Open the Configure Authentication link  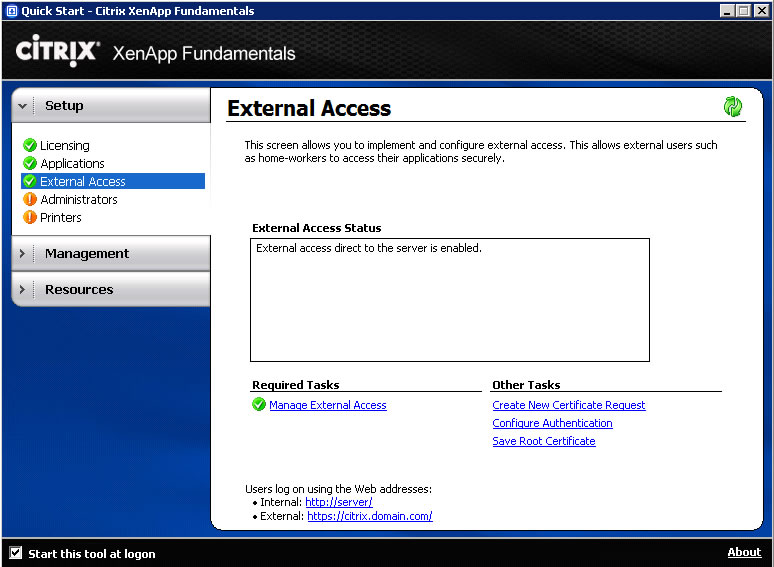[x=552, y=423]
